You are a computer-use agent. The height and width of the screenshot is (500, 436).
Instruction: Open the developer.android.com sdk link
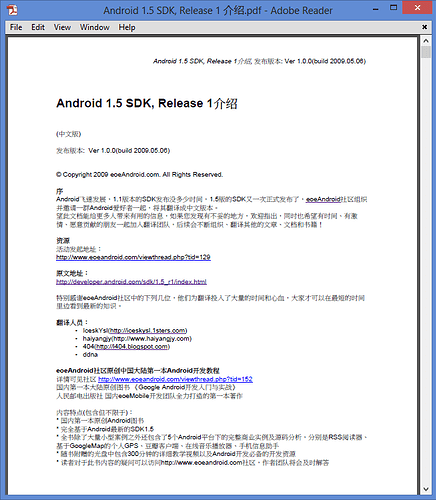click(x=131, y=282)
